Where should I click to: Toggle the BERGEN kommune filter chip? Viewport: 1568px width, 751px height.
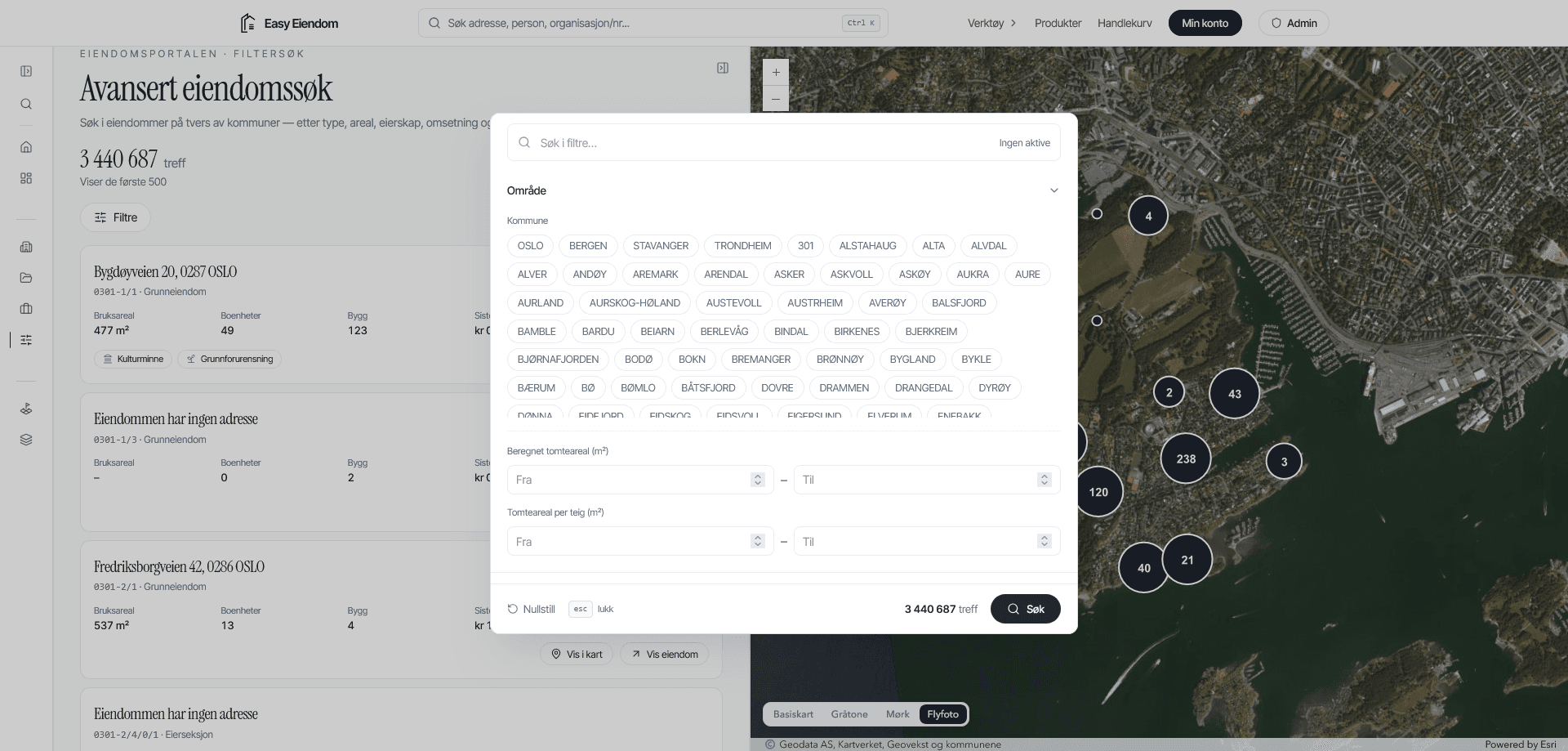[588, 246]
